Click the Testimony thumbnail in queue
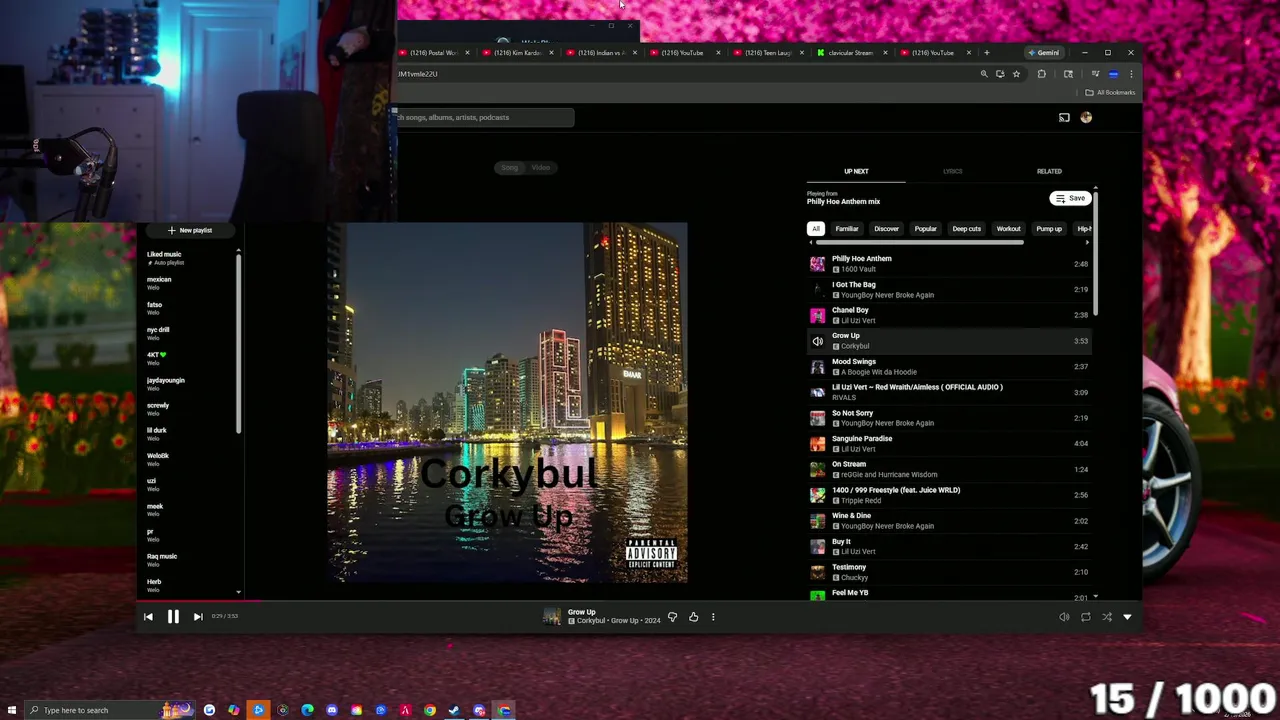This screenshot has width=1280, height=720. [818, 572]
